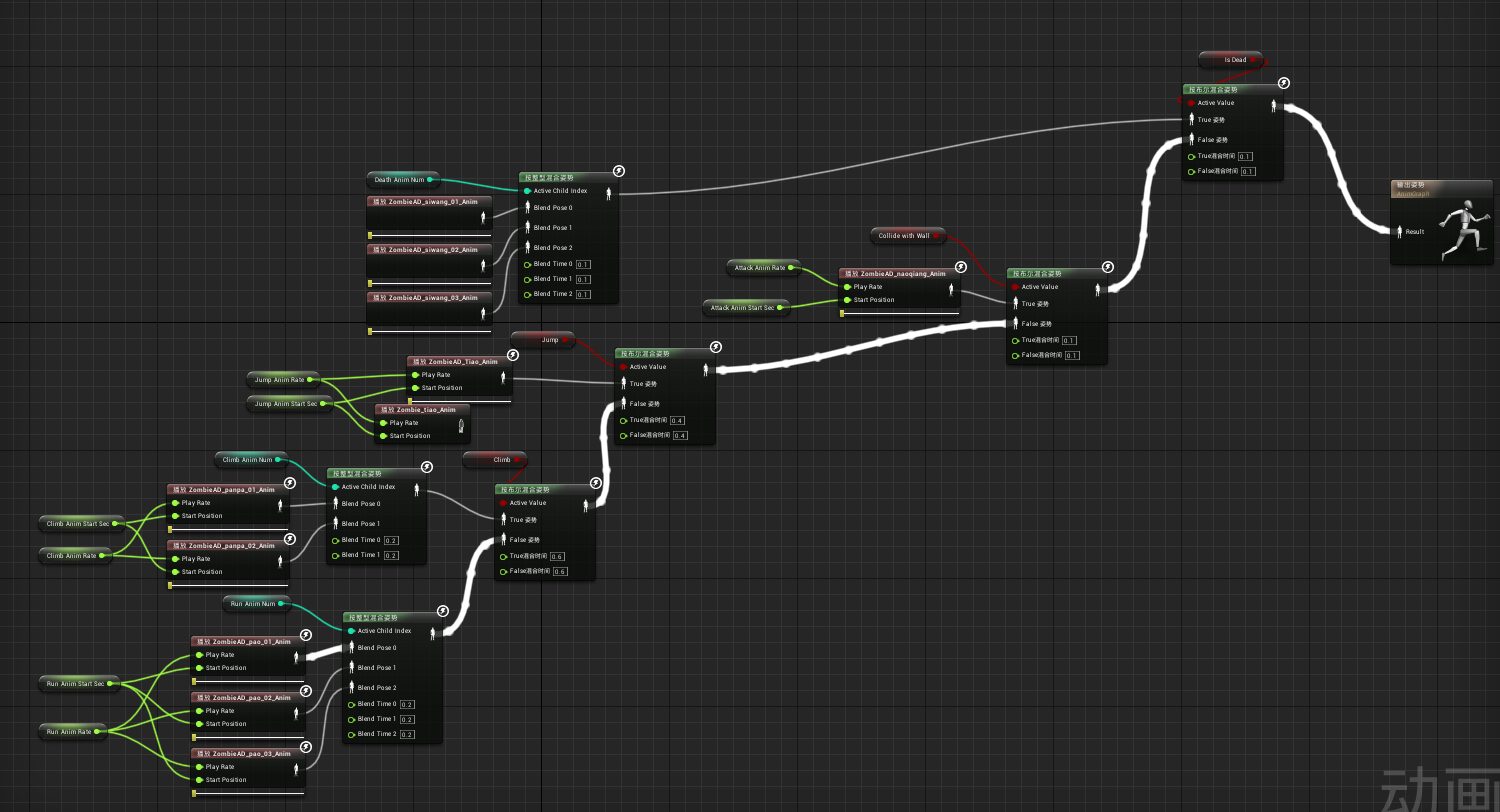This screenshot has height=812, width=1500.
Task: Select the Climb Anim Rate variable node
Action: pos(75,555)
